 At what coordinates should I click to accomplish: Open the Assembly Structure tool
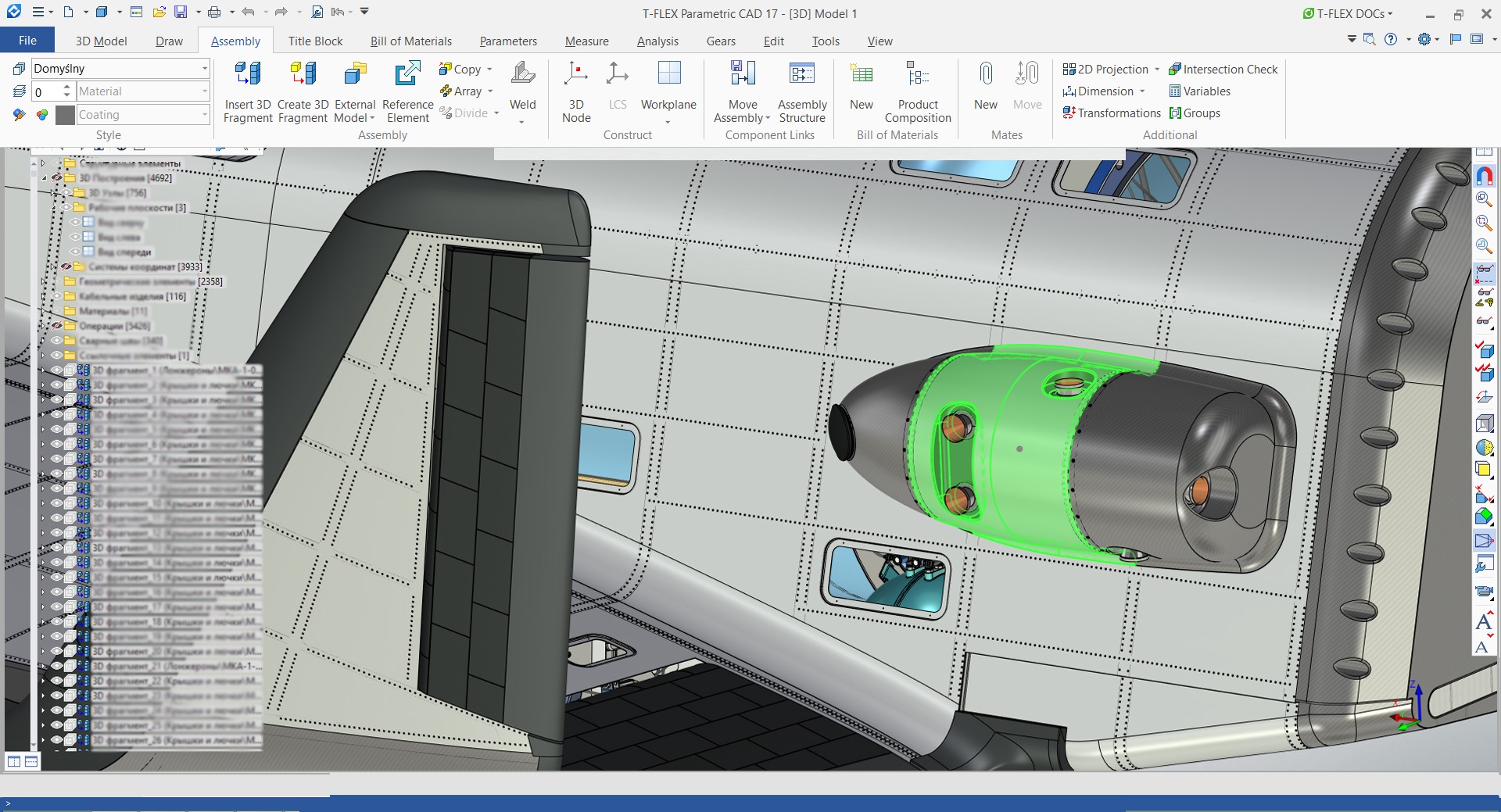[802, 91]
